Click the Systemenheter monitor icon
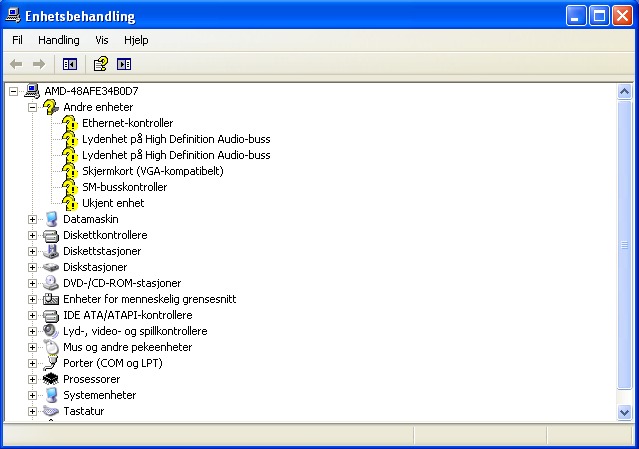 (51, 395)
